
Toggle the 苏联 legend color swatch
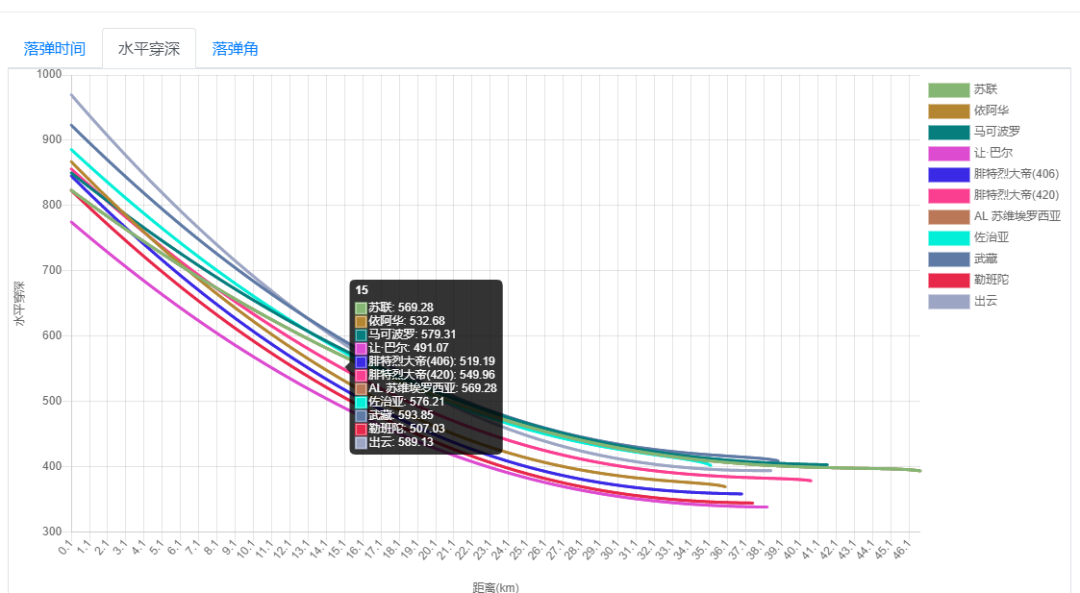(x=948, y=90)
